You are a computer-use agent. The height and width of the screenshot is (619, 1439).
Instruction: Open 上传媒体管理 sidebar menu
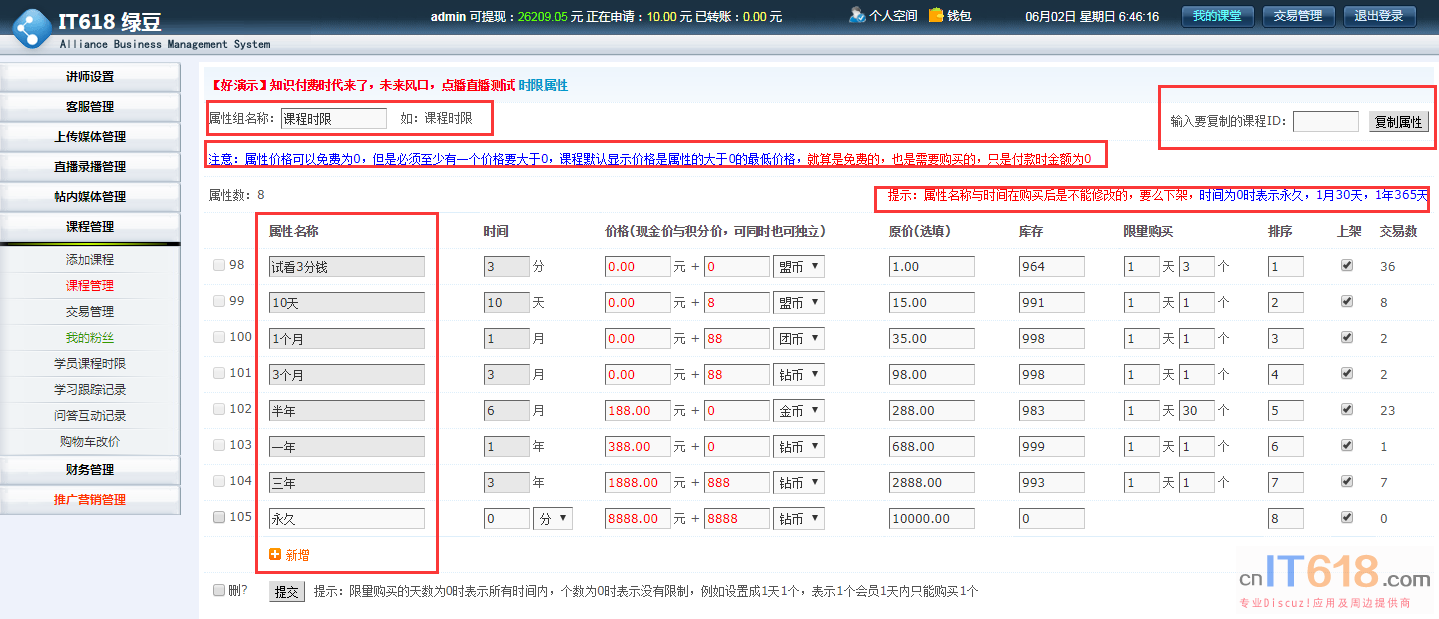(90, 137)
